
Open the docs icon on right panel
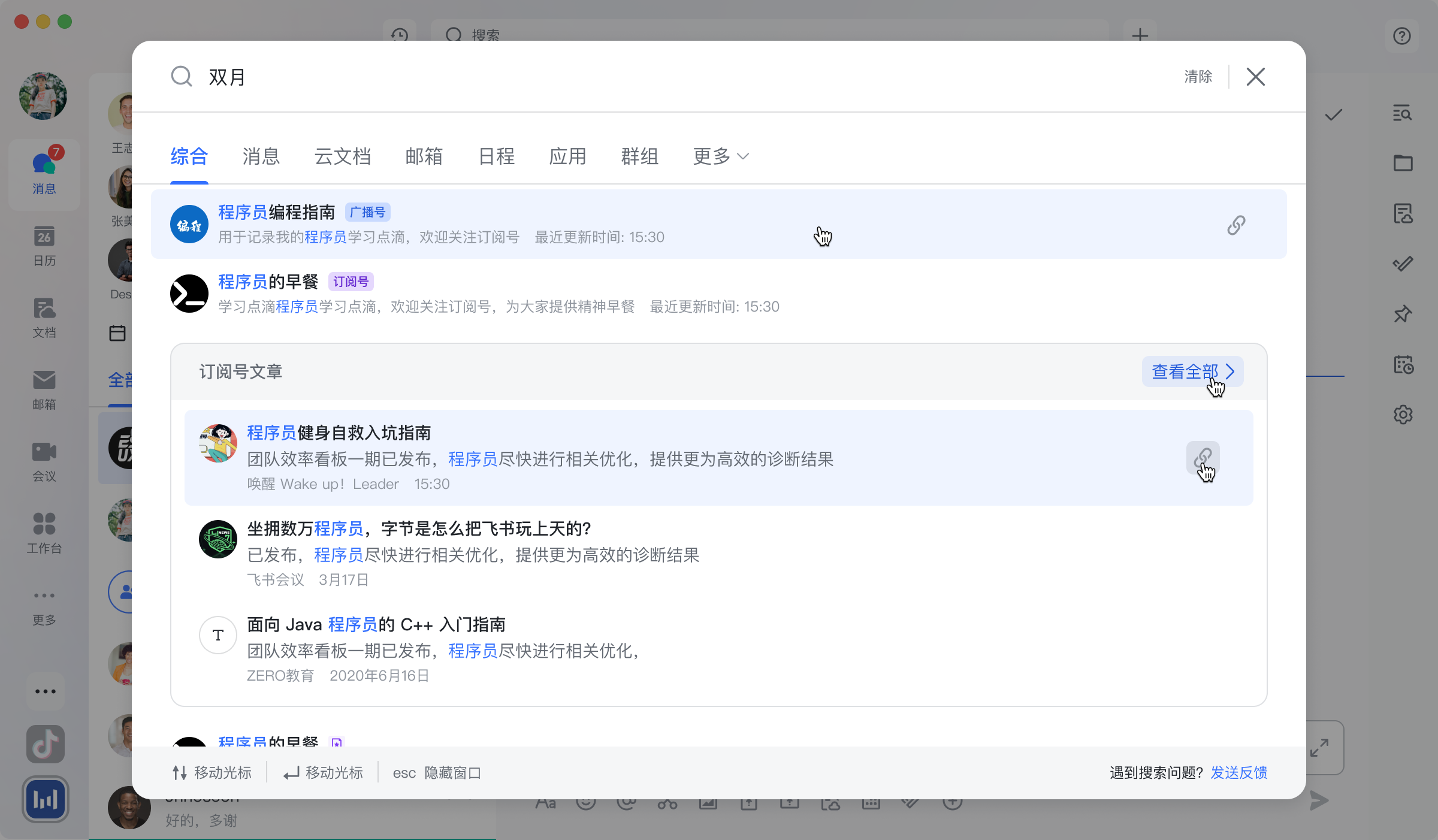pos(1403,213)
